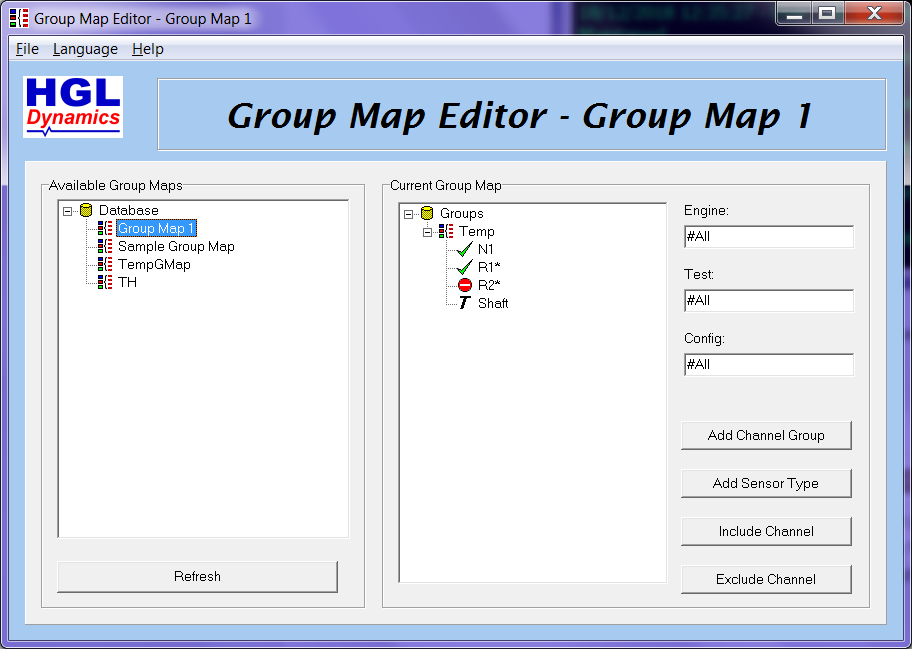Select the R1* channel entry
This screenshot has width=912, height=649.
tap(489, 268)
